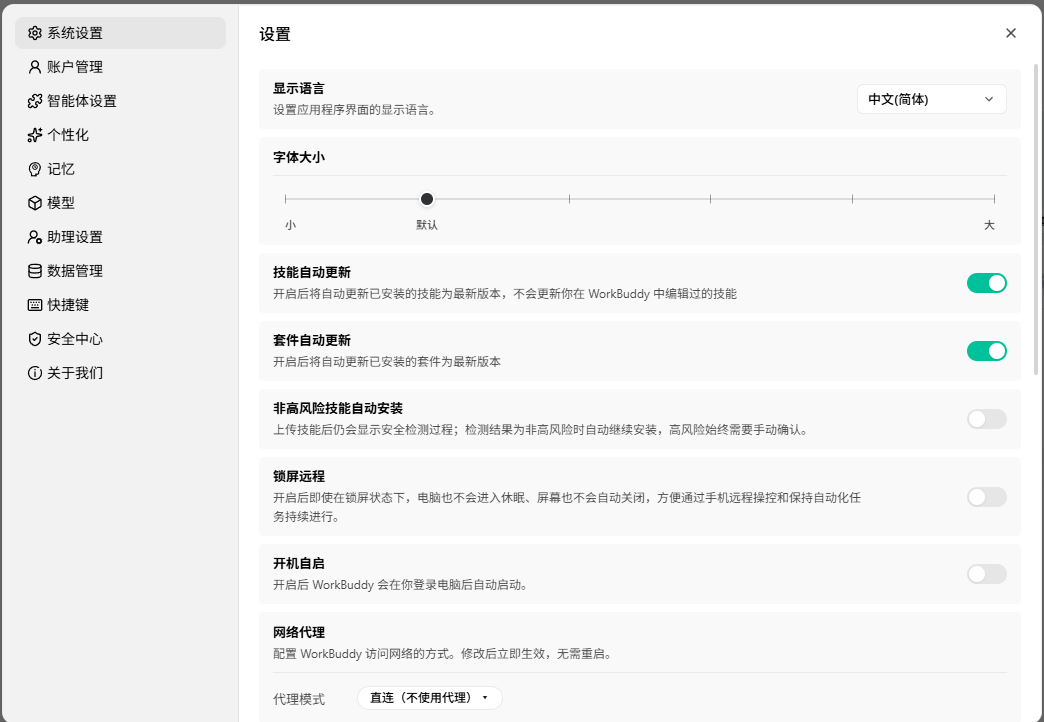Screen dimensions: 1044x722
Task: Turn off 套件自动更新 switch
Action: coord(986,351)
